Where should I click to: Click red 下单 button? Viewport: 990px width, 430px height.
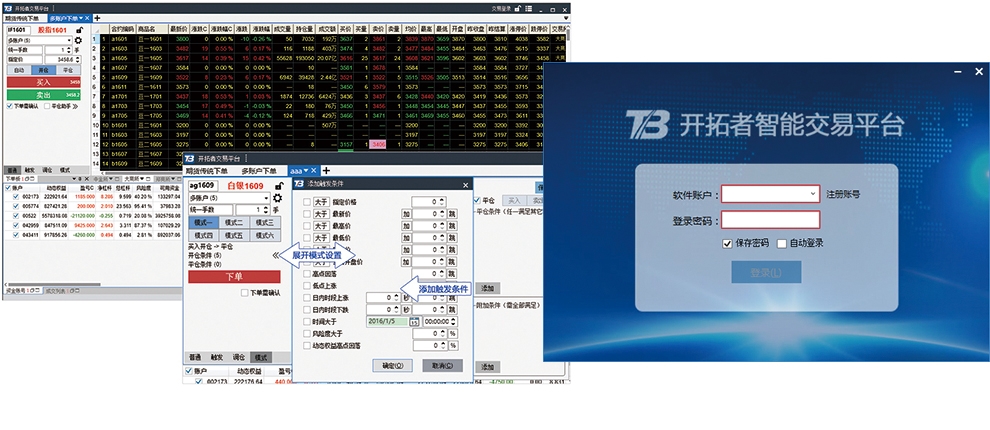(234, 277)
